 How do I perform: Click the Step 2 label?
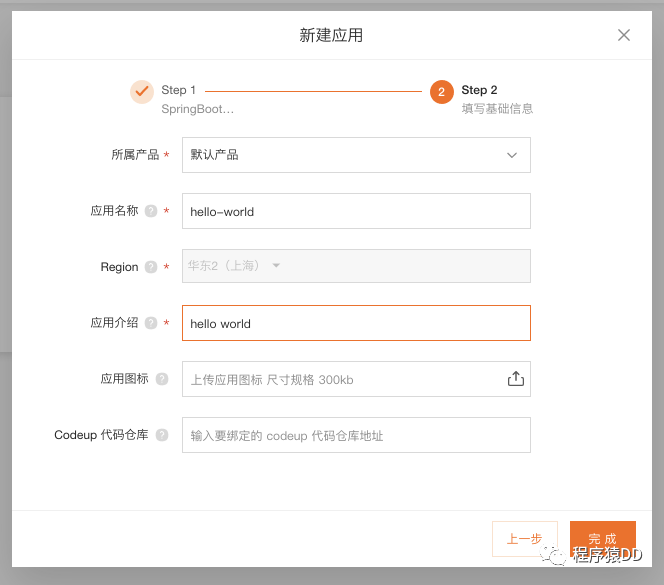pyautogui.click(x=479, y=90)
